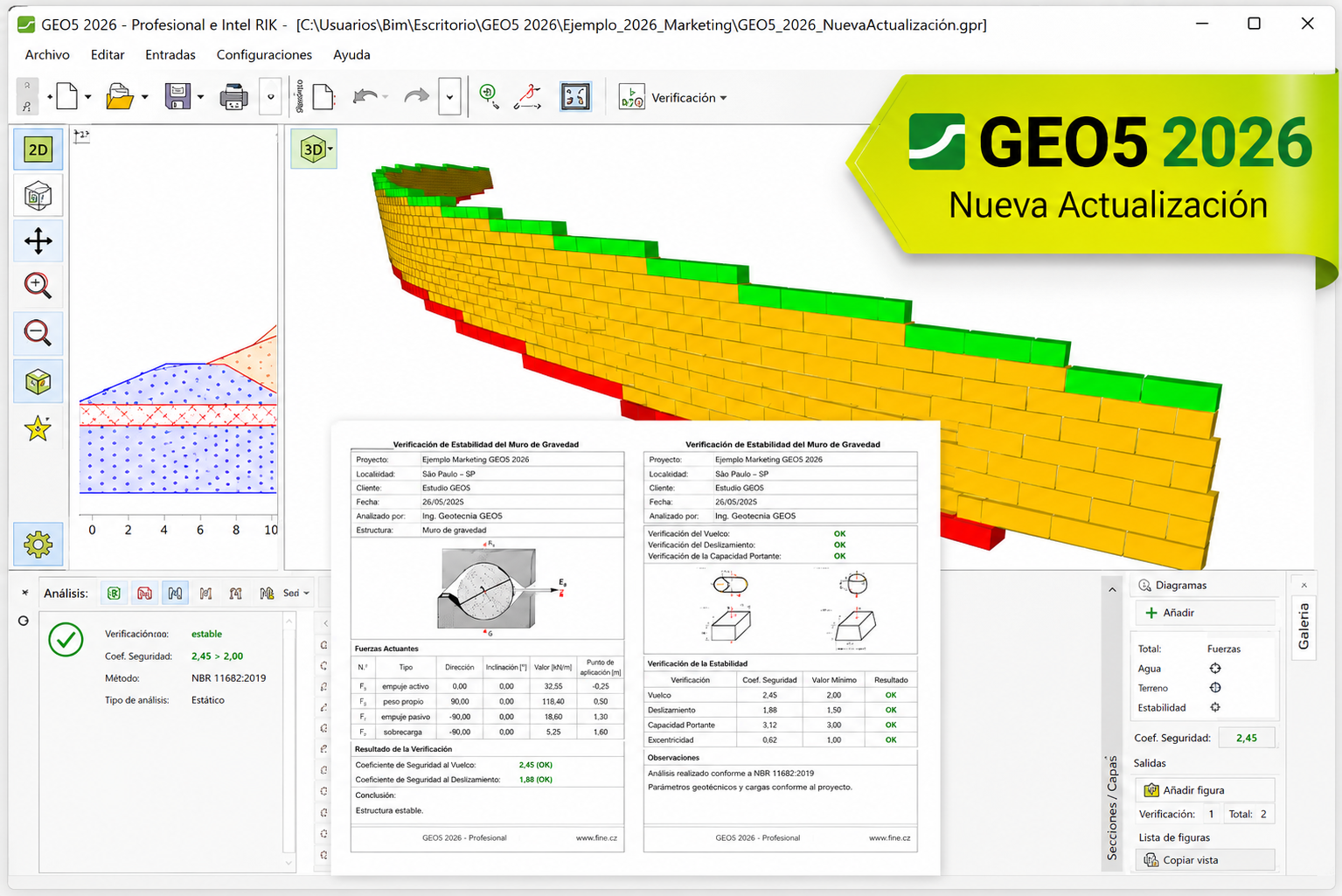Save the project with the floppy disk icon
1342x896 pixels.
point(177,96)
